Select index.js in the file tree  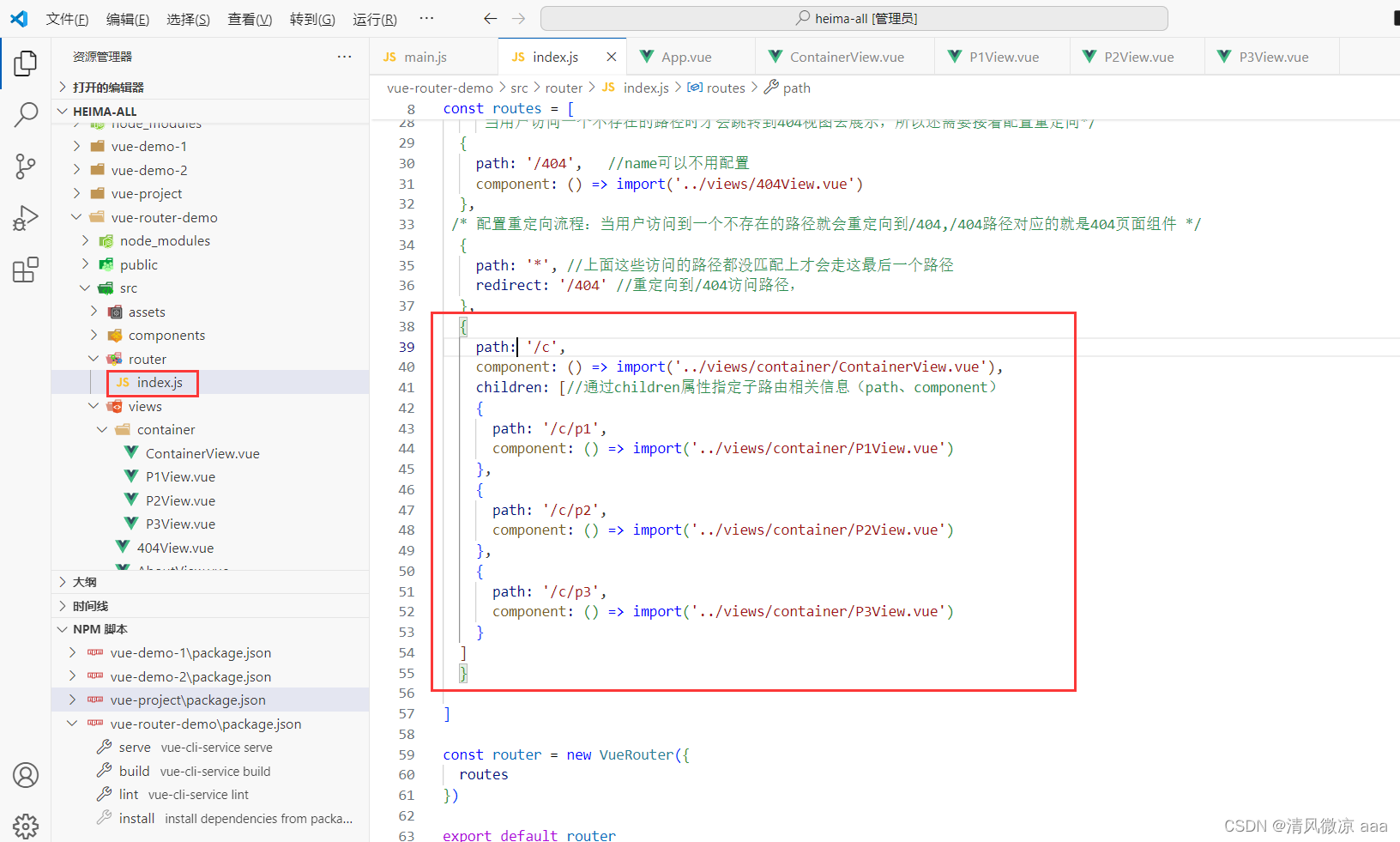click(210, 382)
